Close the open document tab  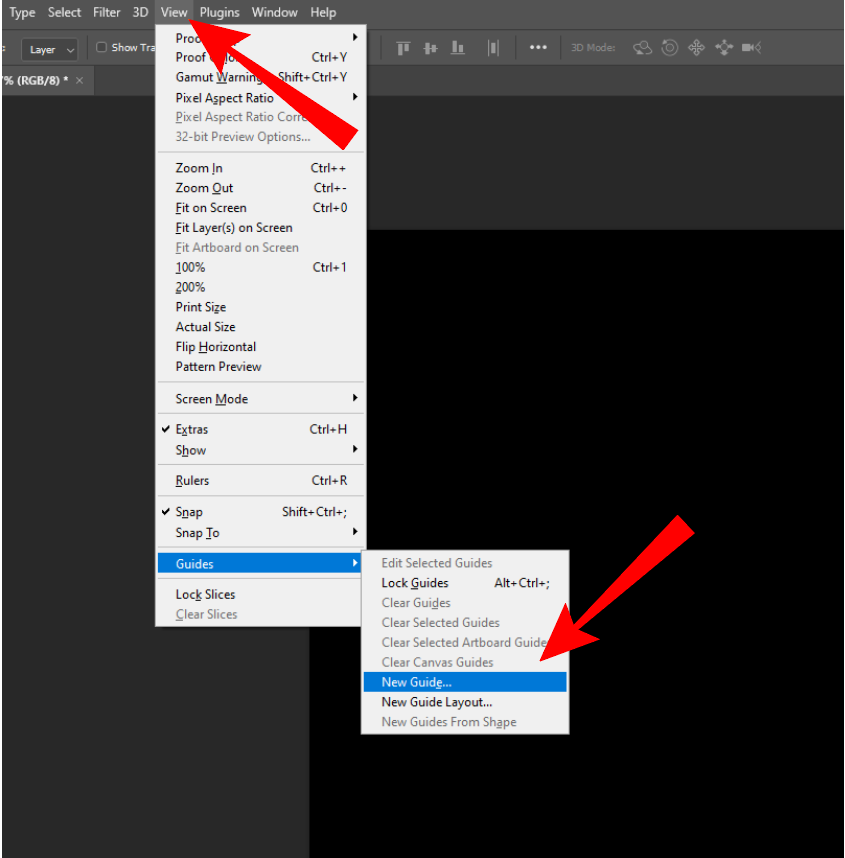click(80, 80)
